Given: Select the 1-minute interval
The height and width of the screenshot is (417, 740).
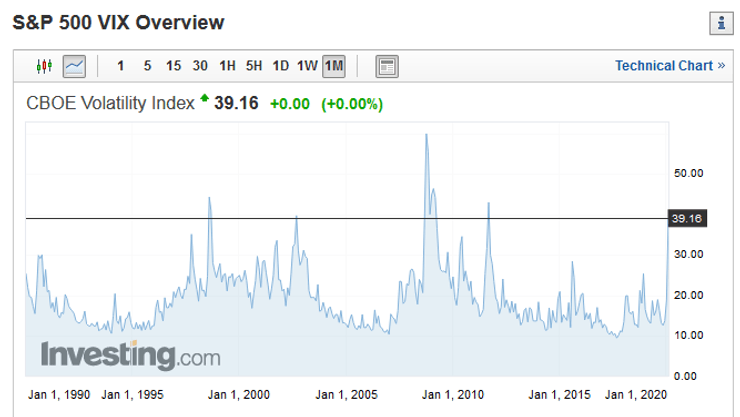Looking at the screenshot, I should pyautogui.click(x=120, y=67).
